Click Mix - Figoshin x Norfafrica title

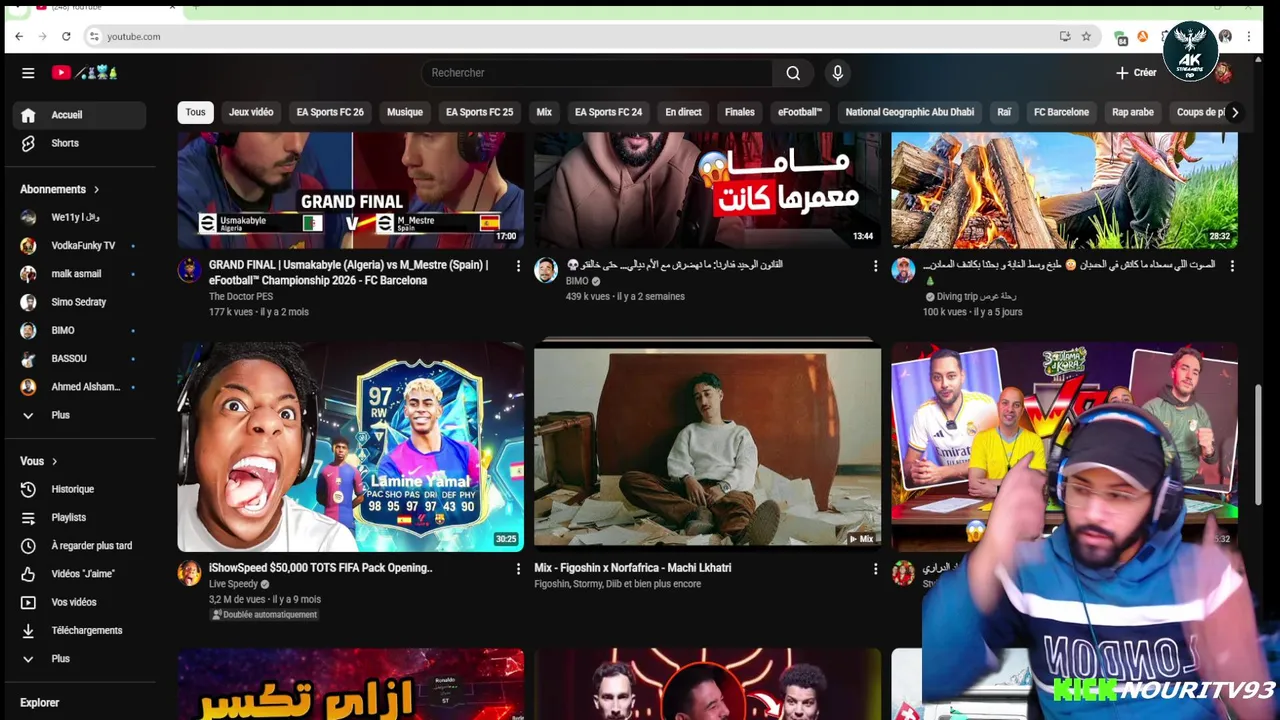click(632, 568)
